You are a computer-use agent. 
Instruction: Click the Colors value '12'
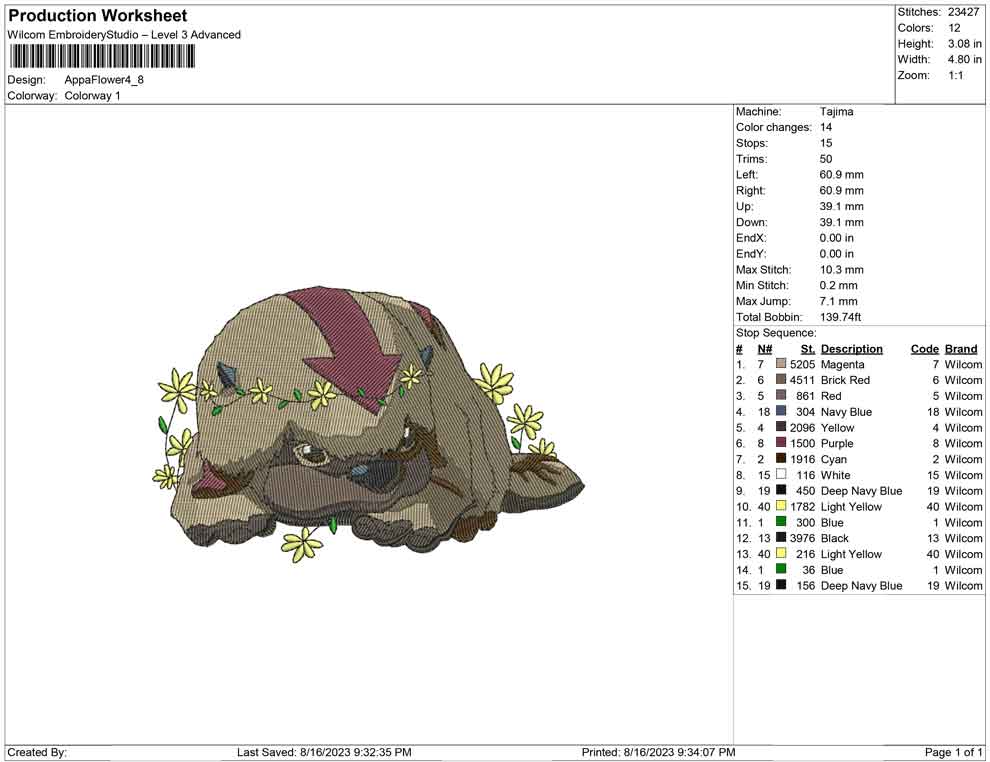click(954, 28)
